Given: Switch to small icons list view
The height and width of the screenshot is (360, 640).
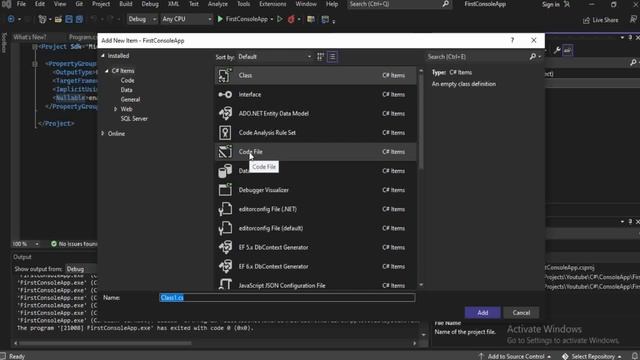Looking at the screenshot, I should click(x=332, y=57).
